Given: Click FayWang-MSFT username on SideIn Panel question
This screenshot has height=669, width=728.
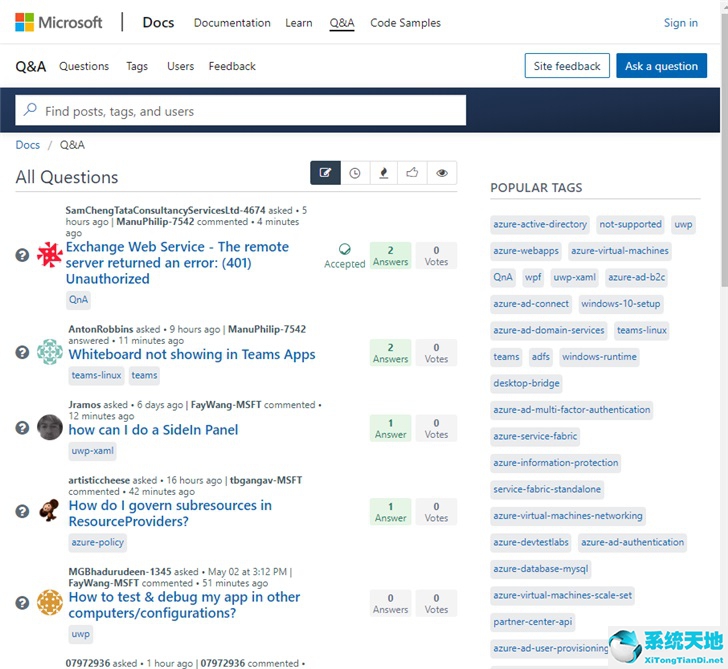Looking at the screenshot, I should pyautogui.click(x=226, y=404).
